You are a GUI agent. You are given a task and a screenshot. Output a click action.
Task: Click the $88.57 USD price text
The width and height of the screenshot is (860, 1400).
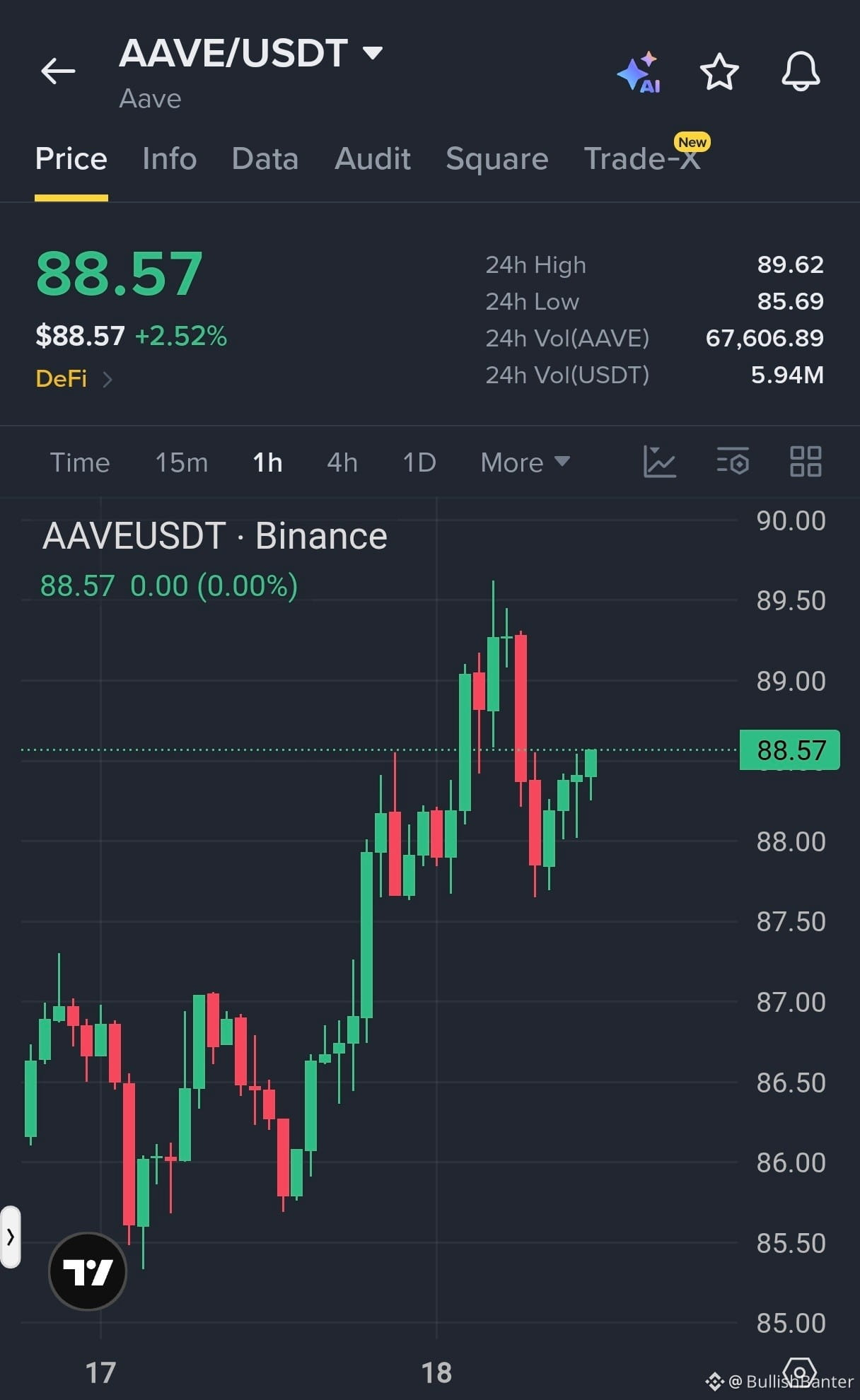80,336
